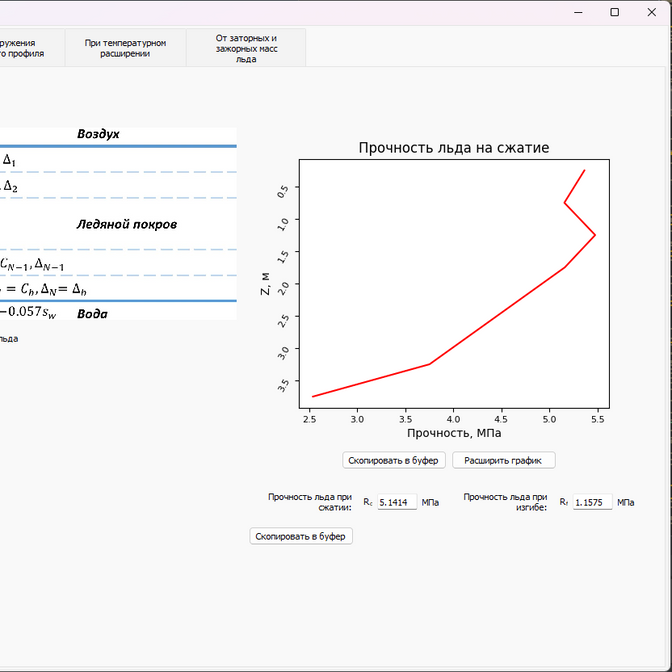The height and width of the screenshot is (672, 672).
Task: Switch to 'От заторных и зажорных масс льда' tab
Action: [246, 48]
